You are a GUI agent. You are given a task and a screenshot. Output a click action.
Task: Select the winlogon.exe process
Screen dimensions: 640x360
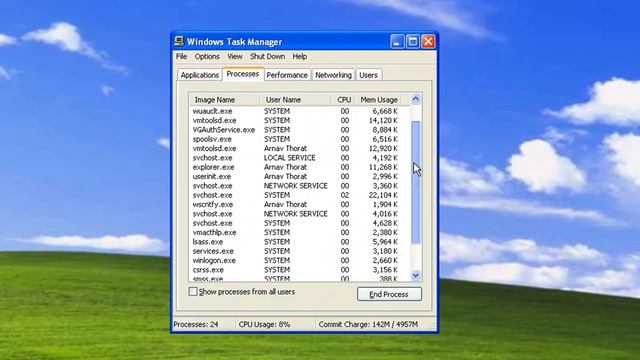pos(299,260)
